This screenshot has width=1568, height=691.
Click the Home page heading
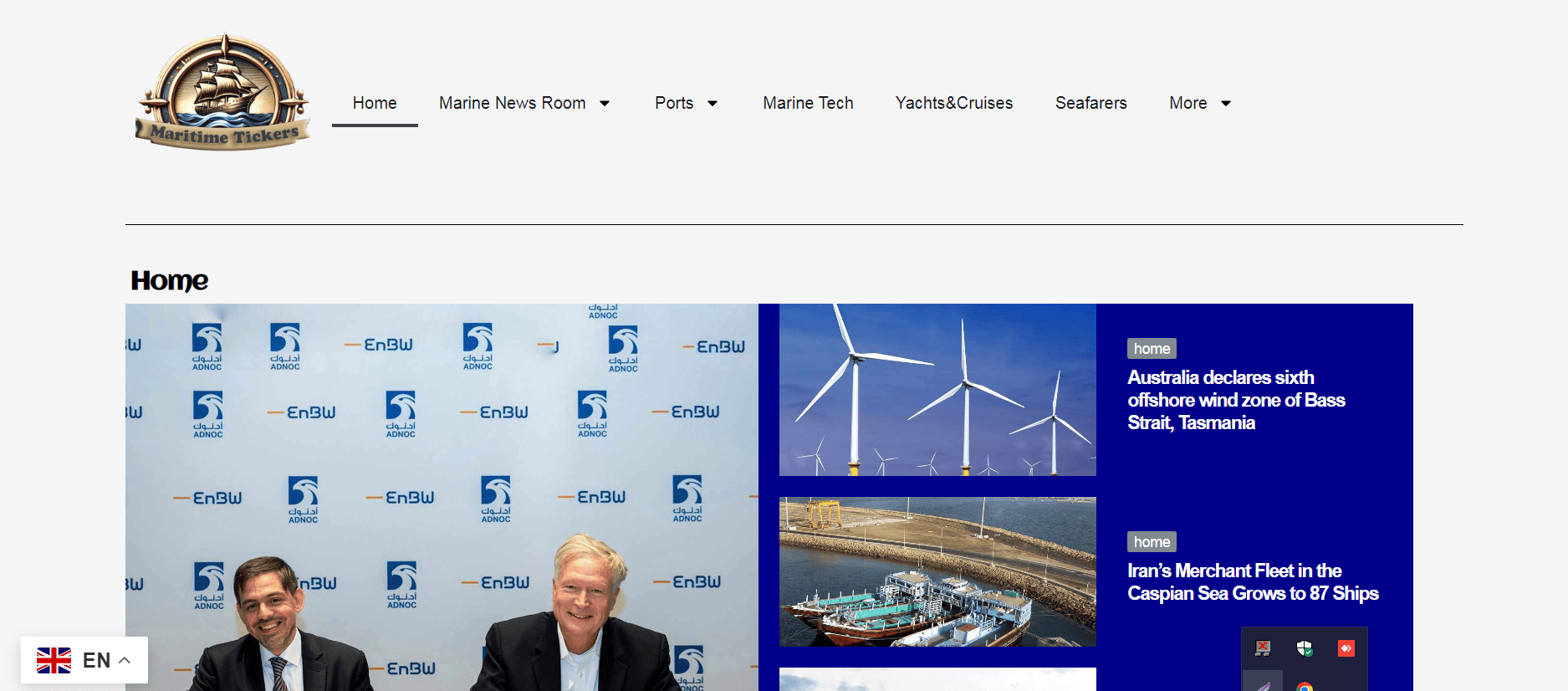[170, 281]
